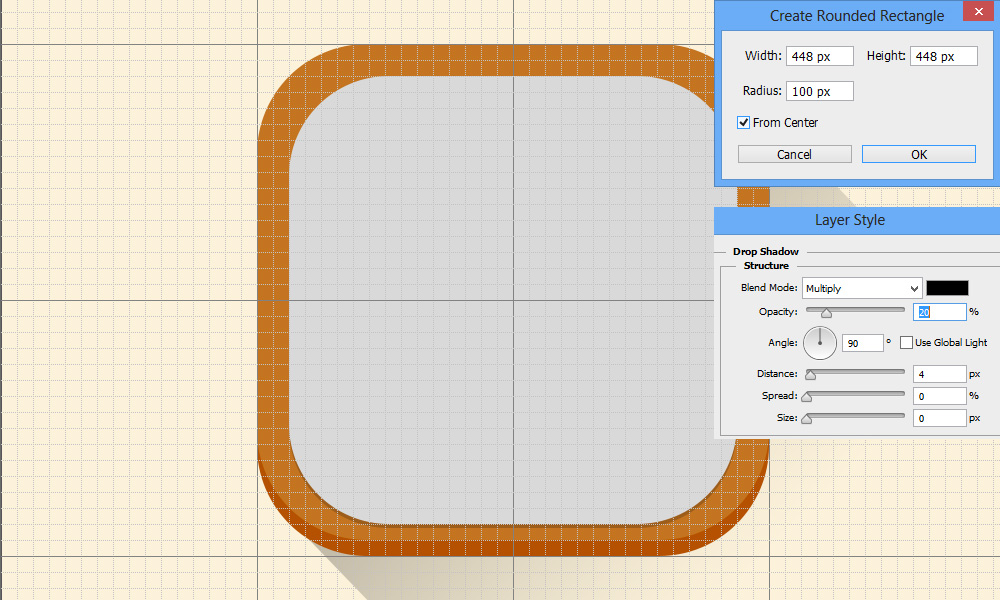
Task: Open the black shadow color swatch
Action: (947, 288)
